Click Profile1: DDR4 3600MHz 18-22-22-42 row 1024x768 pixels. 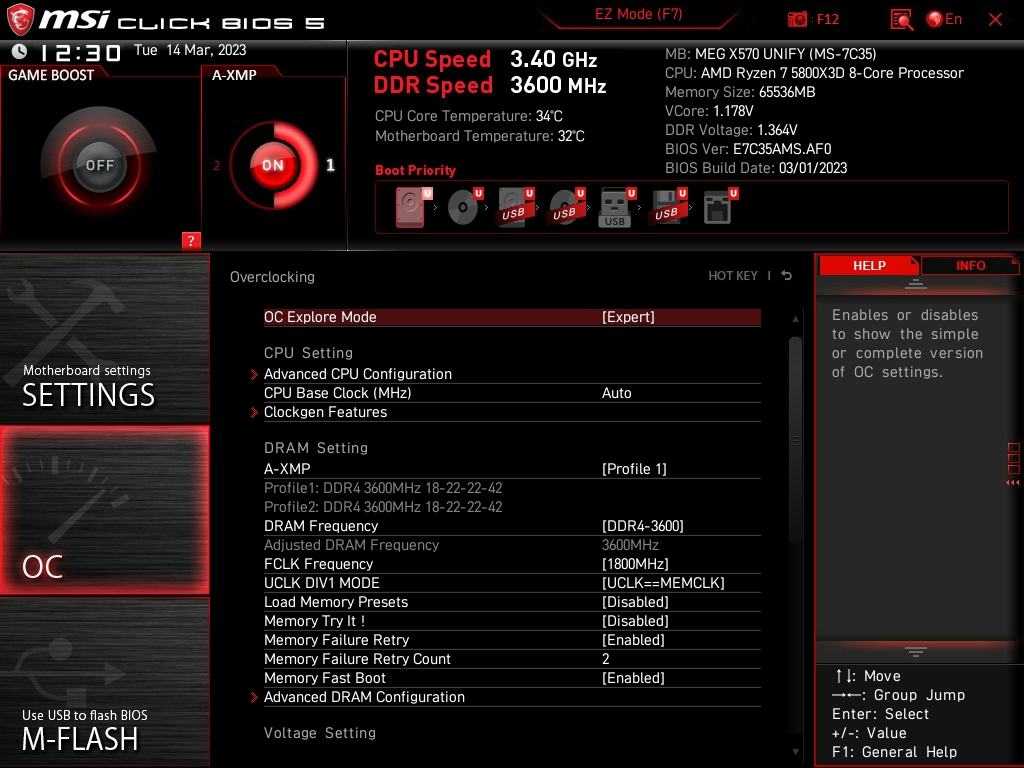pyautogui.click(x=383, y=488)
